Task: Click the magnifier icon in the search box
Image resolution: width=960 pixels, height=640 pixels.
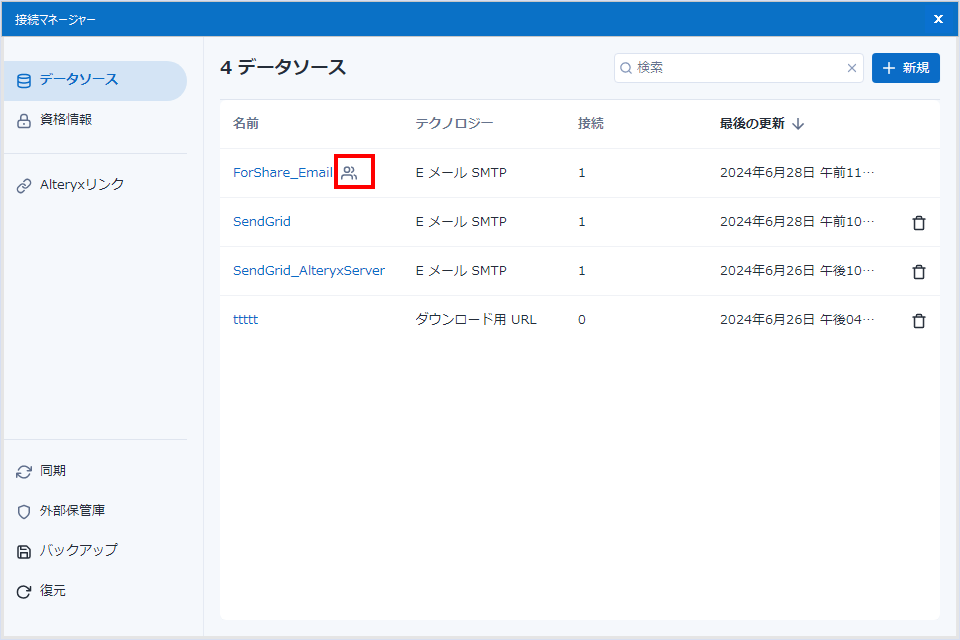Action: coord(627,68)
